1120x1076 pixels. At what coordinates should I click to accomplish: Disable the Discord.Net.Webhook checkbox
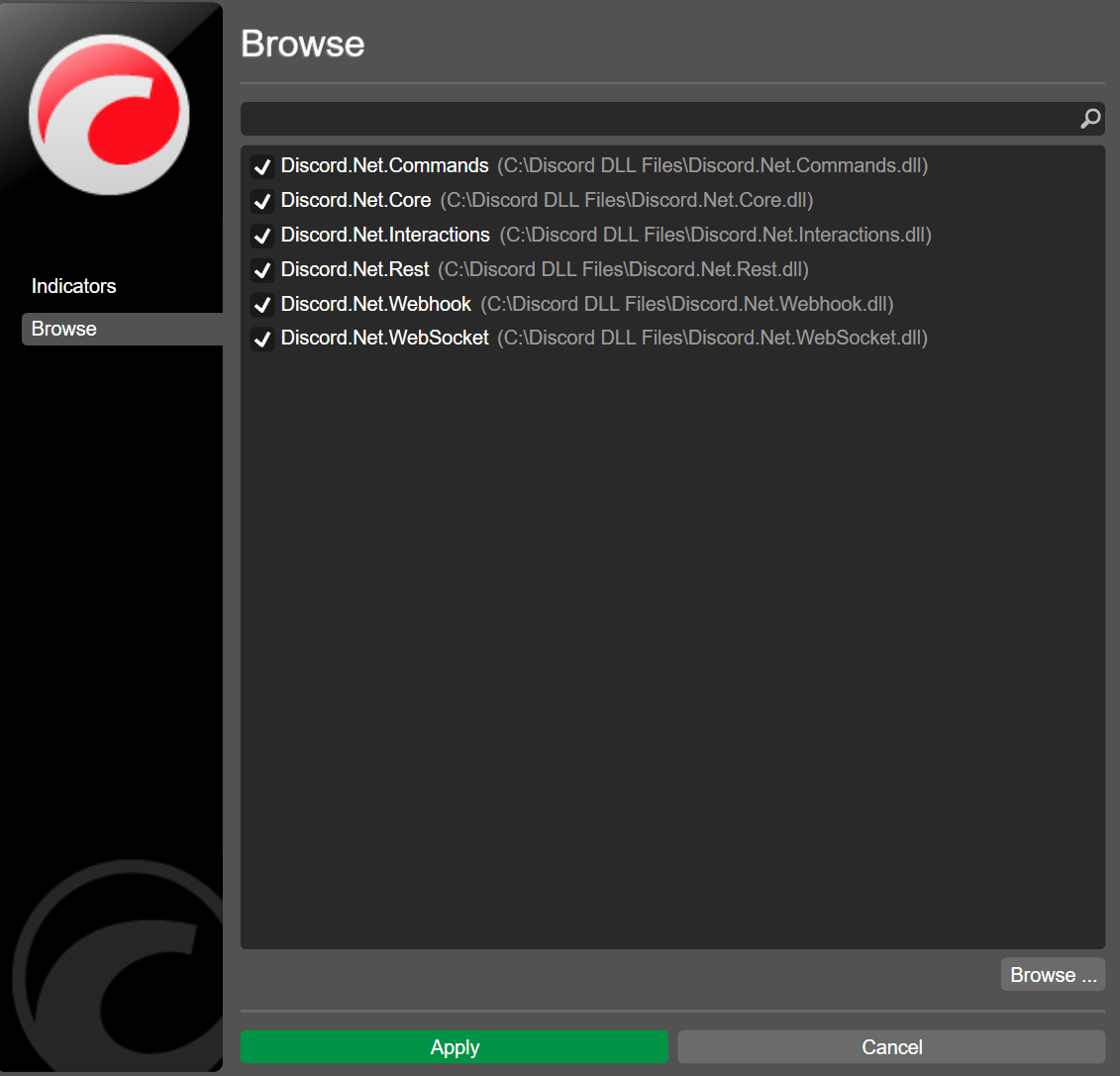pos(262,305)
